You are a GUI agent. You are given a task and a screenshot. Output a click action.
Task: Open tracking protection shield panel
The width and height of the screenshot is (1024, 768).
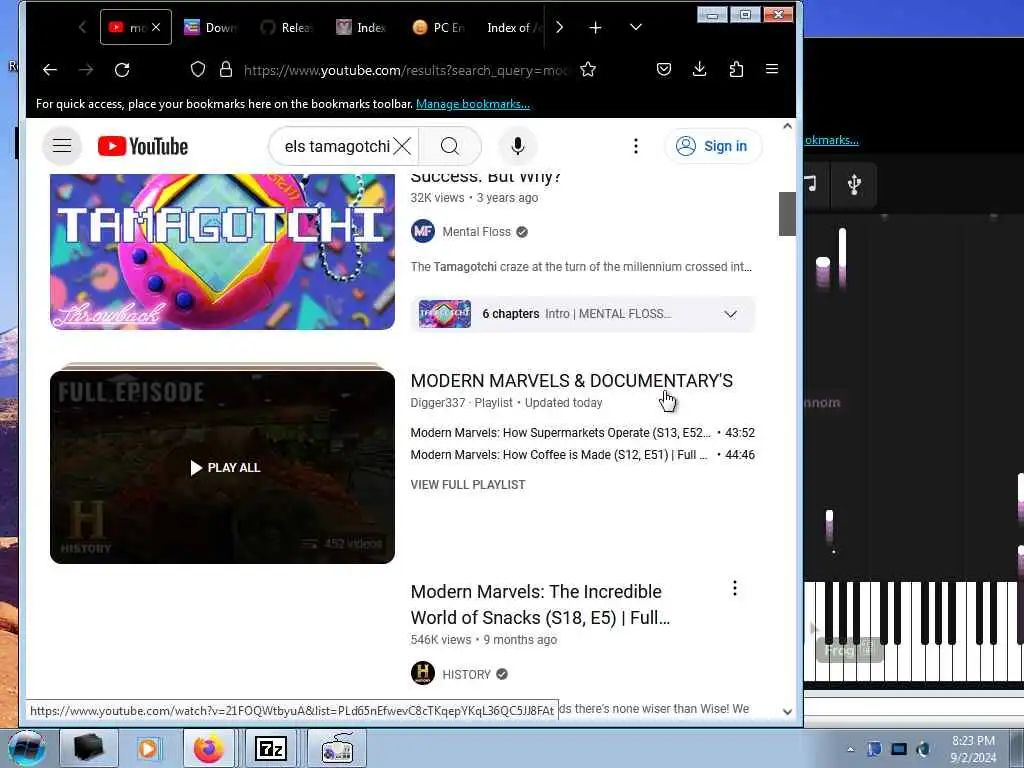click(197, 69)
